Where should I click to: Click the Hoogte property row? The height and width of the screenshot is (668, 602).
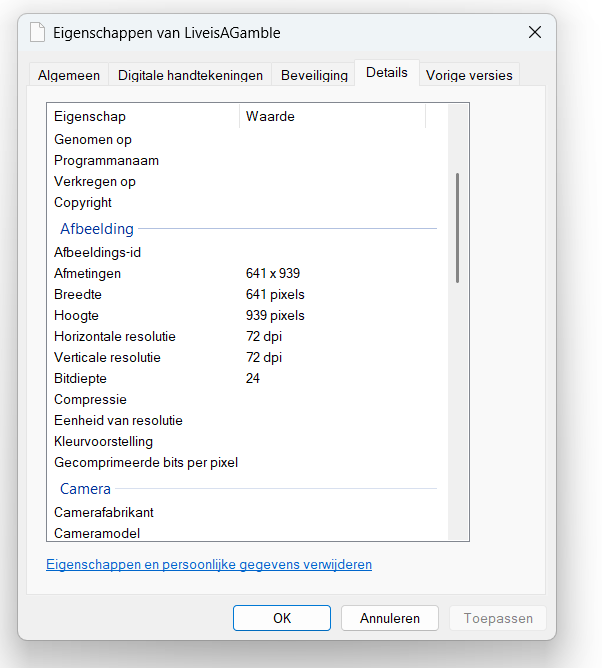[76, 315]
